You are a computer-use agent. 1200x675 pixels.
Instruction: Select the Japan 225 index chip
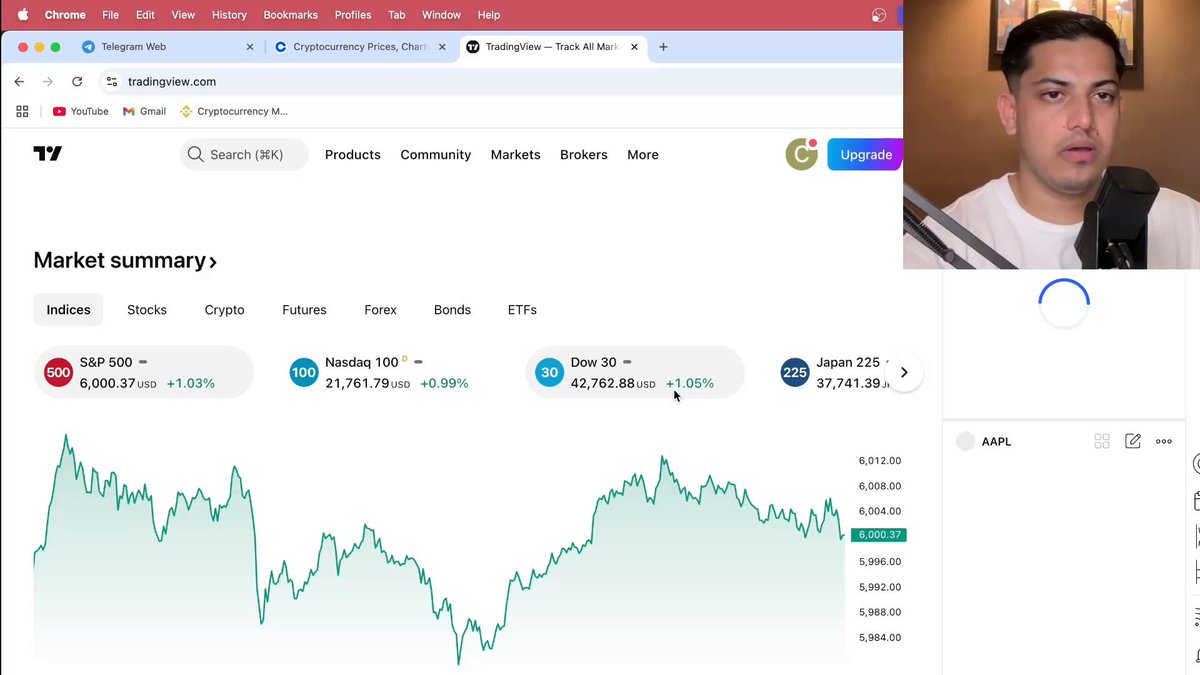[x=834, y=372]
